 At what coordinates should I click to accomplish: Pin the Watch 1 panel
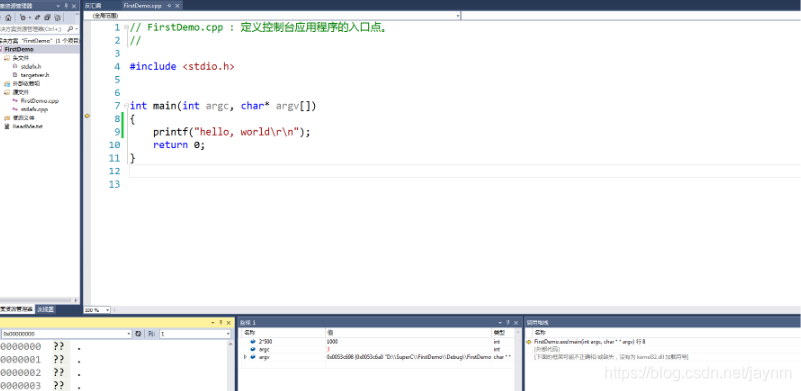coord(509,323)
